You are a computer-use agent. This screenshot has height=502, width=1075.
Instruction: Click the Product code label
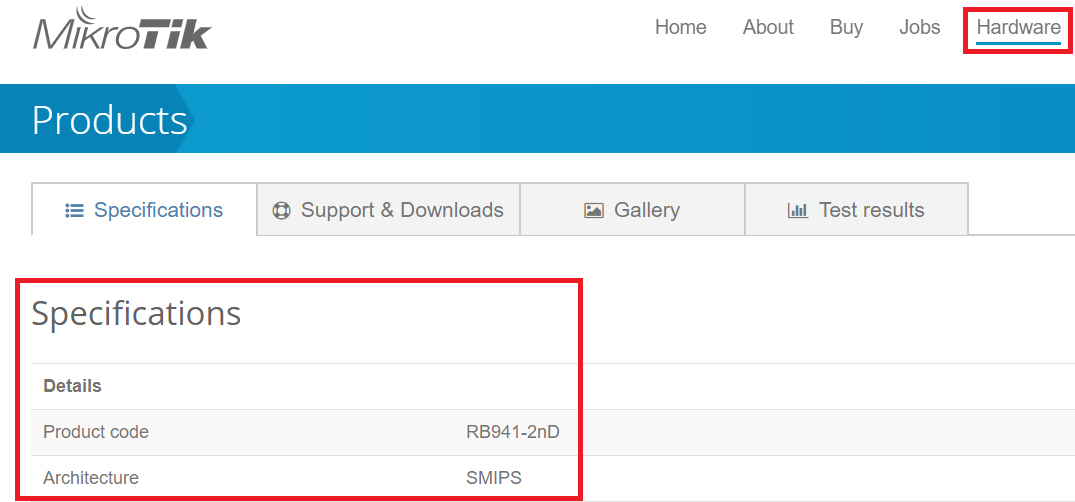pos(96,432)
